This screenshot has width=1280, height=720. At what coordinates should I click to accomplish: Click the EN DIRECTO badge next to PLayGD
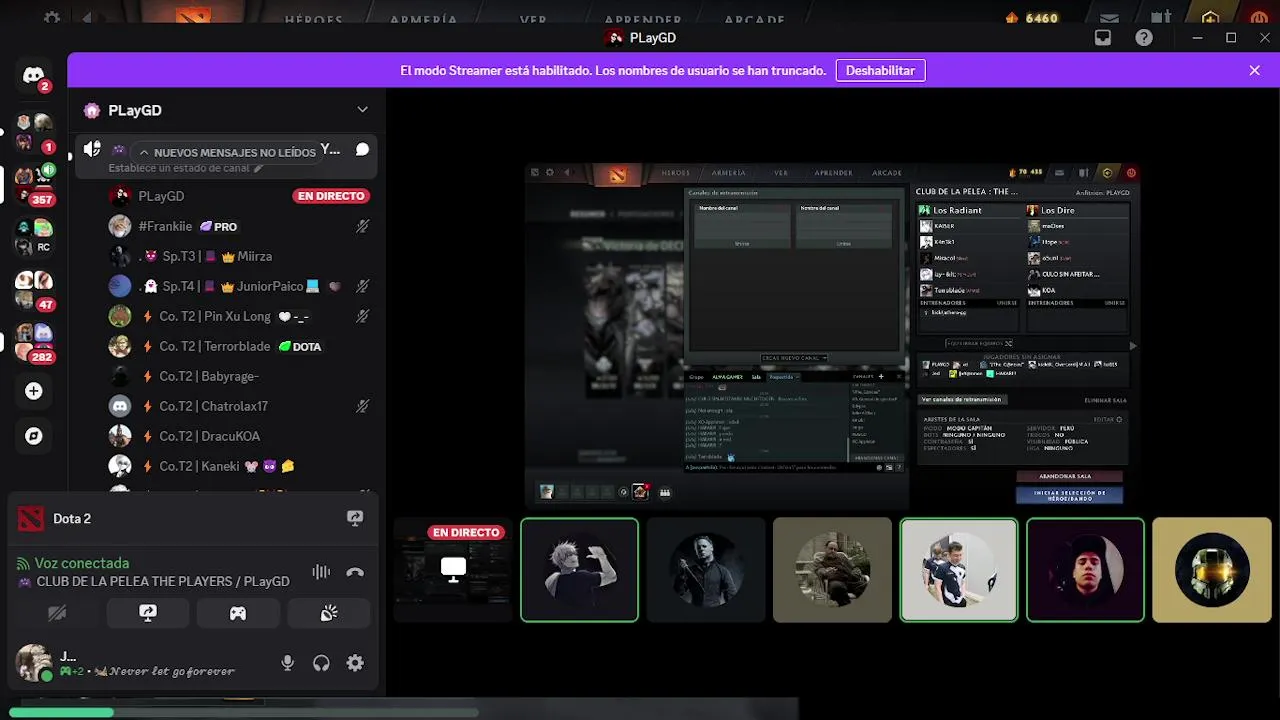click(x=331, y=196)
